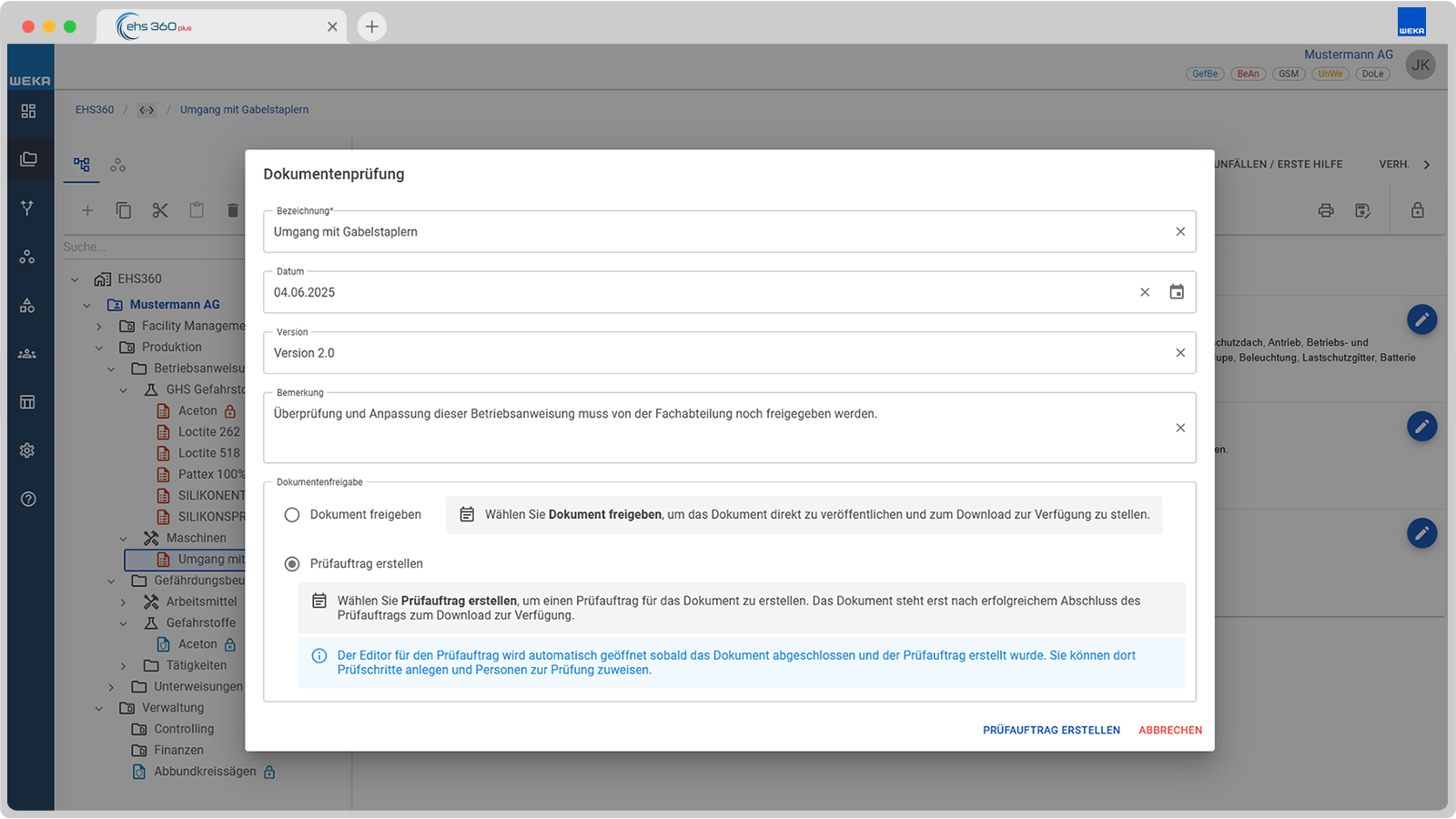1456x819 pixels.
Task: Collapse the Produktion tree node
Action: (x=99, y=348)
